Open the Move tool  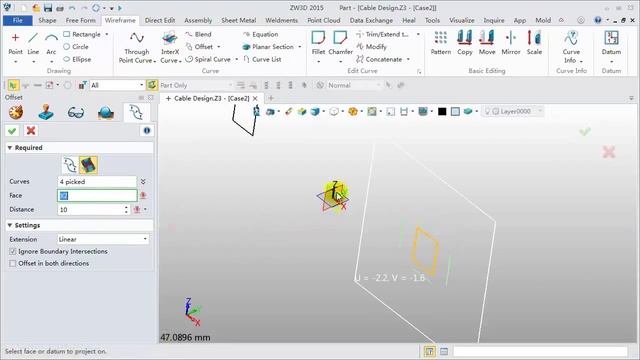[x=487, y=43]
